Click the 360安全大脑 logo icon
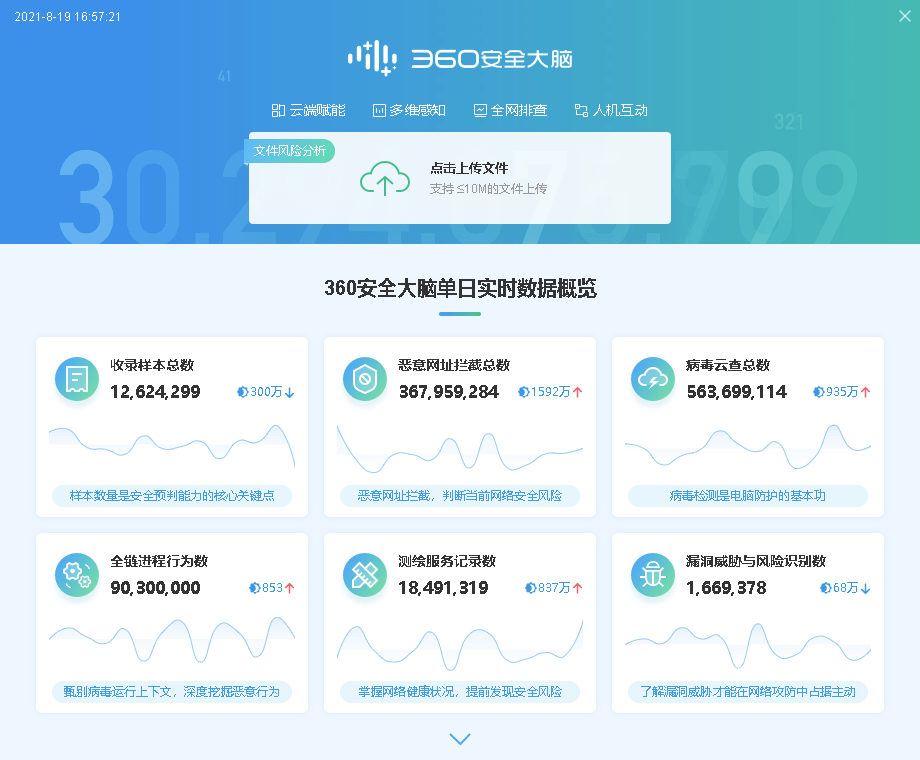This screenshot has height=760, width=920. pyautogui.click(x=370, y=59)
